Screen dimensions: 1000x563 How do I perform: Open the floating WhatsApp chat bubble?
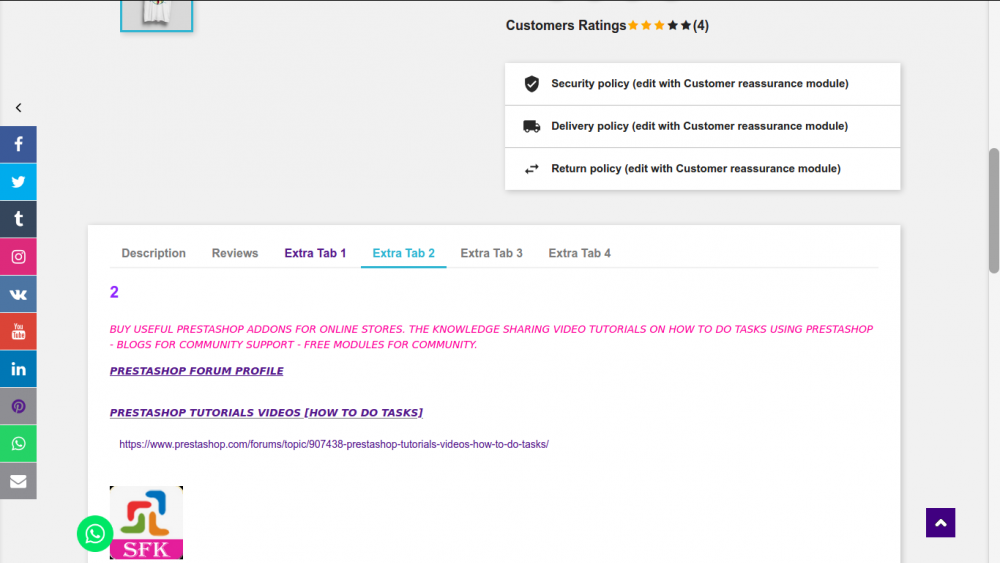pos(95,534)
